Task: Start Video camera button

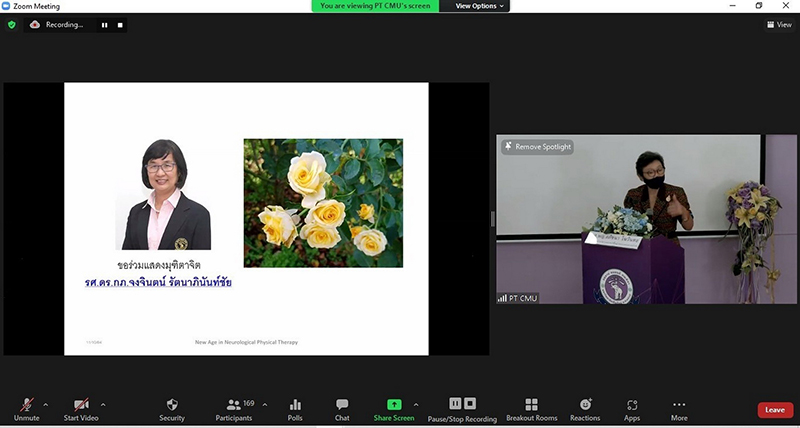Action: [x=81, y=410]
